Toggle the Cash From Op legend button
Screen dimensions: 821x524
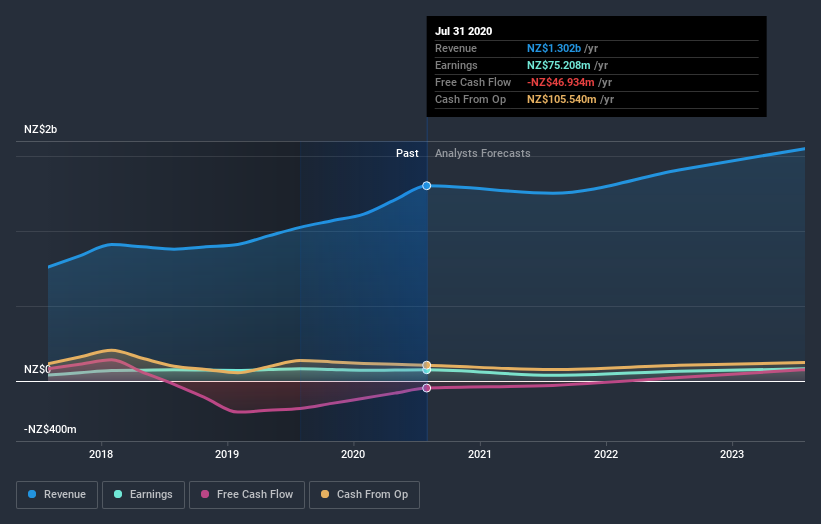(x=364, y=495)
